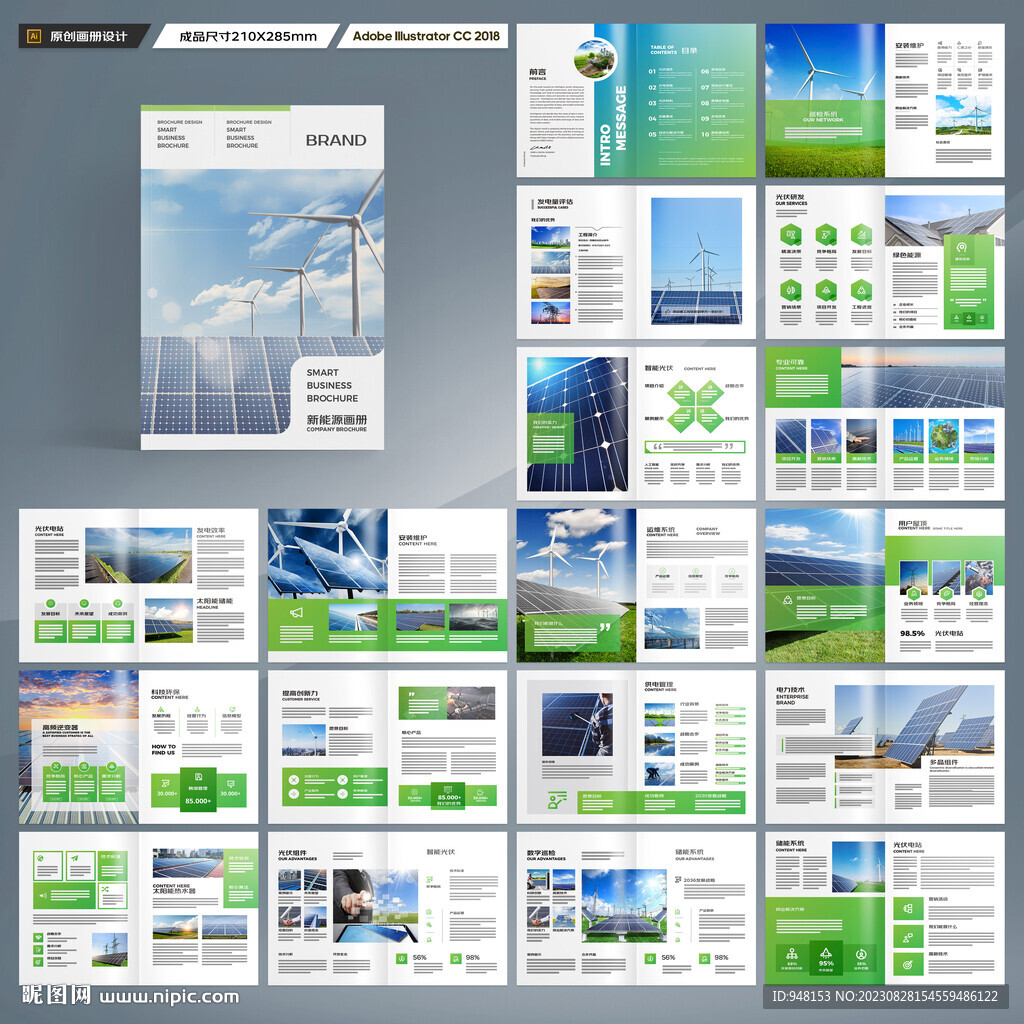Screen dimensions: 1024x1024
Task: Click the 用户屋顶 heading
Action: tap(912, 523)
